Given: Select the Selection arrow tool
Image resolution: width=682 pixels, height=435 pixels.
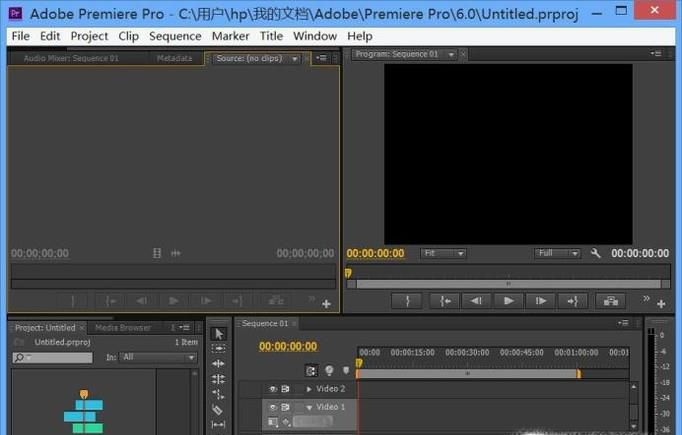Looking at the screenshot, I should (218, 334).
